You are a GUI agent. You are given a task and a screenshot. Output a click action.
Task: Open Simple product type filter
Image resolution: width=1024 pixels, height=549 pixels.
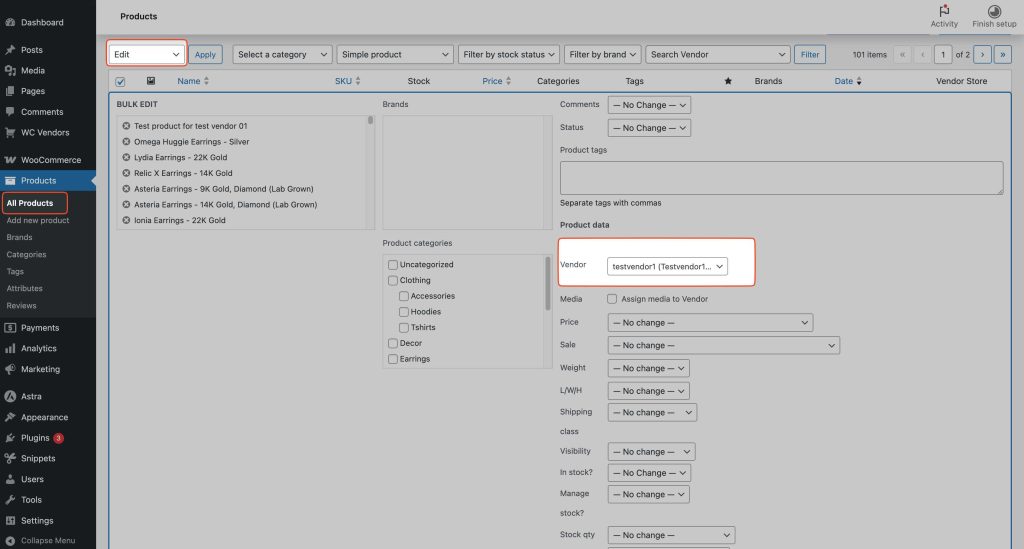[x=395, y=54]
